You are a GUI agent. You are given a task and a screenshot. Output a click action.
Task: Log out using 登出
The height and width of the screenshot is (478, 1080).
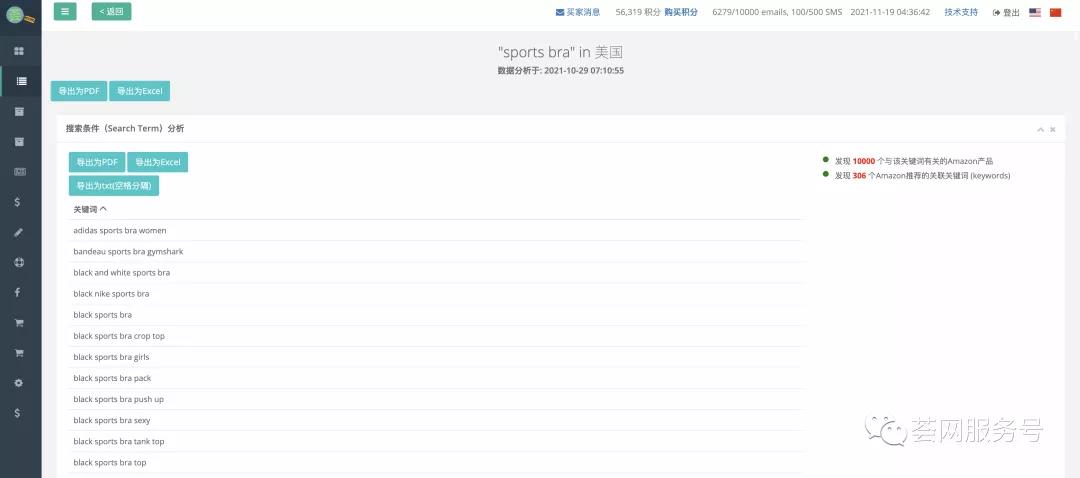(x=1006, y=12)
